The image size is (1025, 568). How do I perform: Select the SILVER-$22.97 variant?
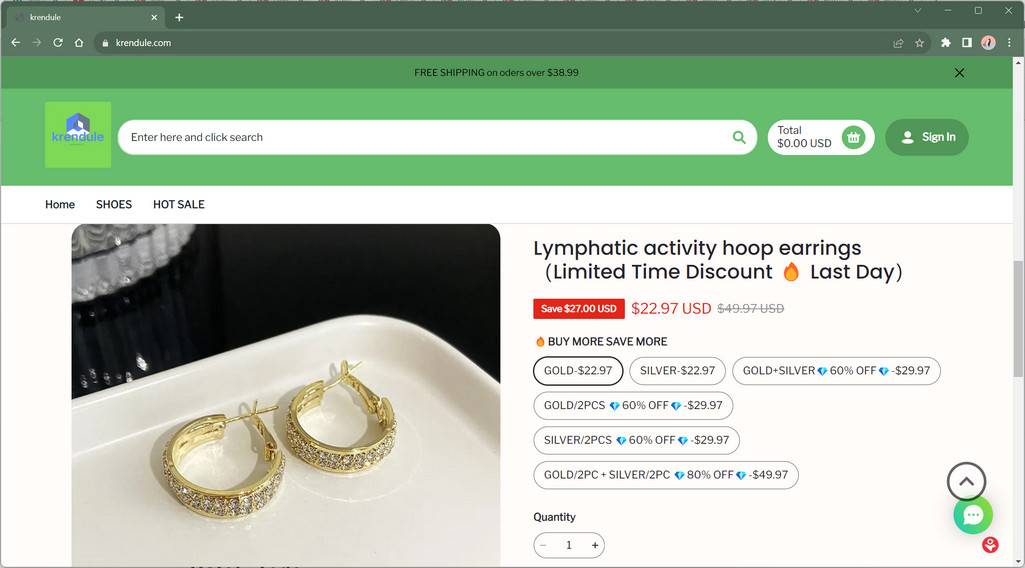point(677,371)
